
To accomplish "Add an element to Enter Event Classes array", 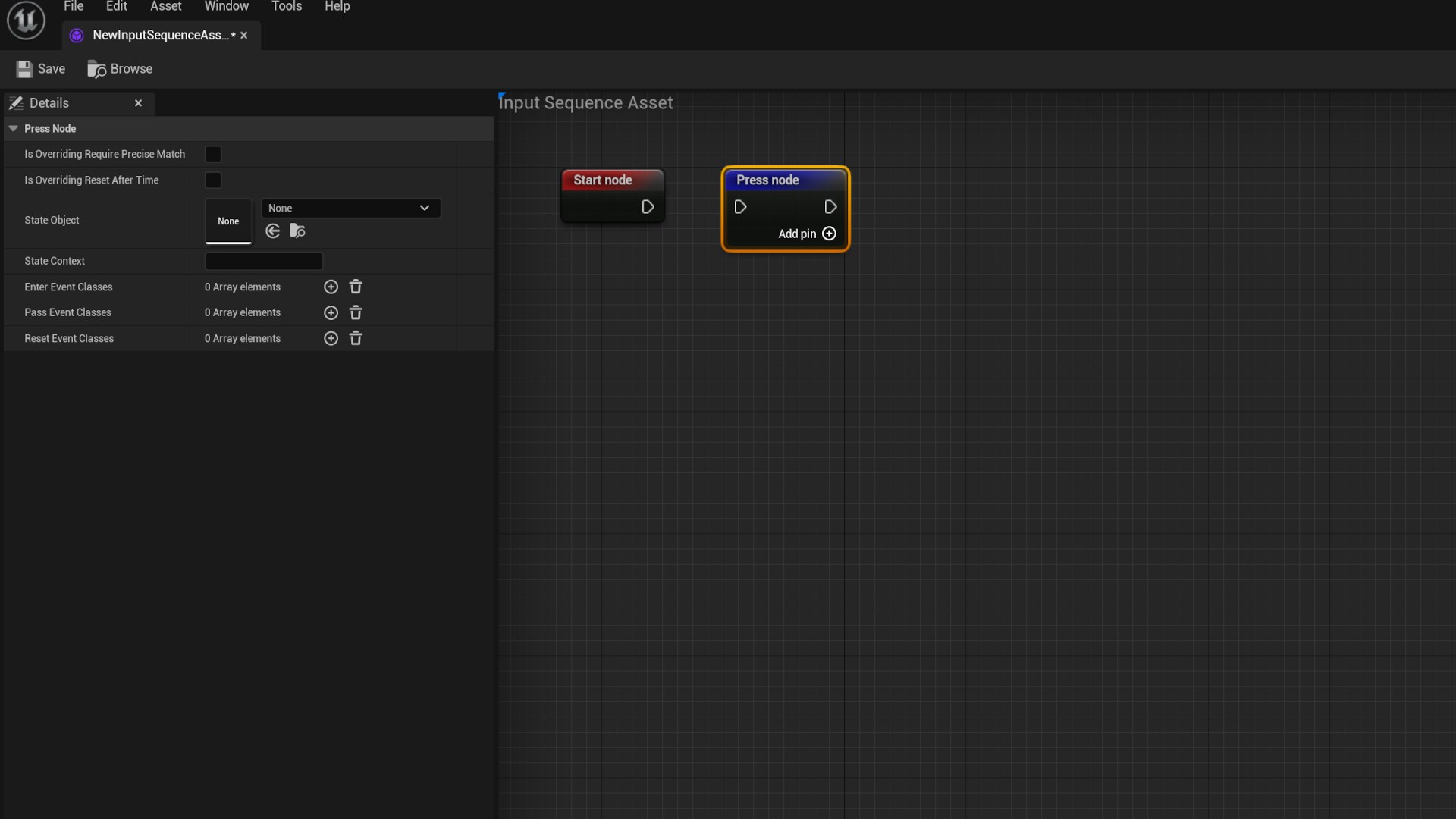I will point(331,287).
